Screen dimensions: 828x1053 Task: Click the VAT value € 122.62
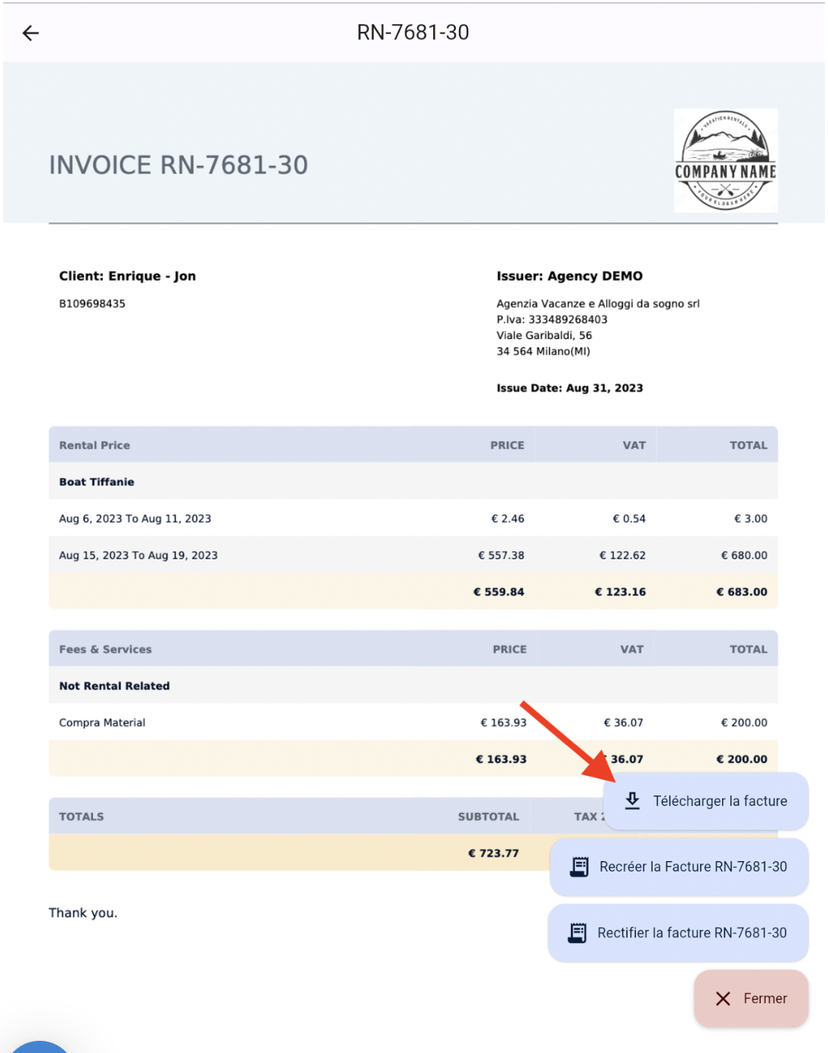coord(623,555)
